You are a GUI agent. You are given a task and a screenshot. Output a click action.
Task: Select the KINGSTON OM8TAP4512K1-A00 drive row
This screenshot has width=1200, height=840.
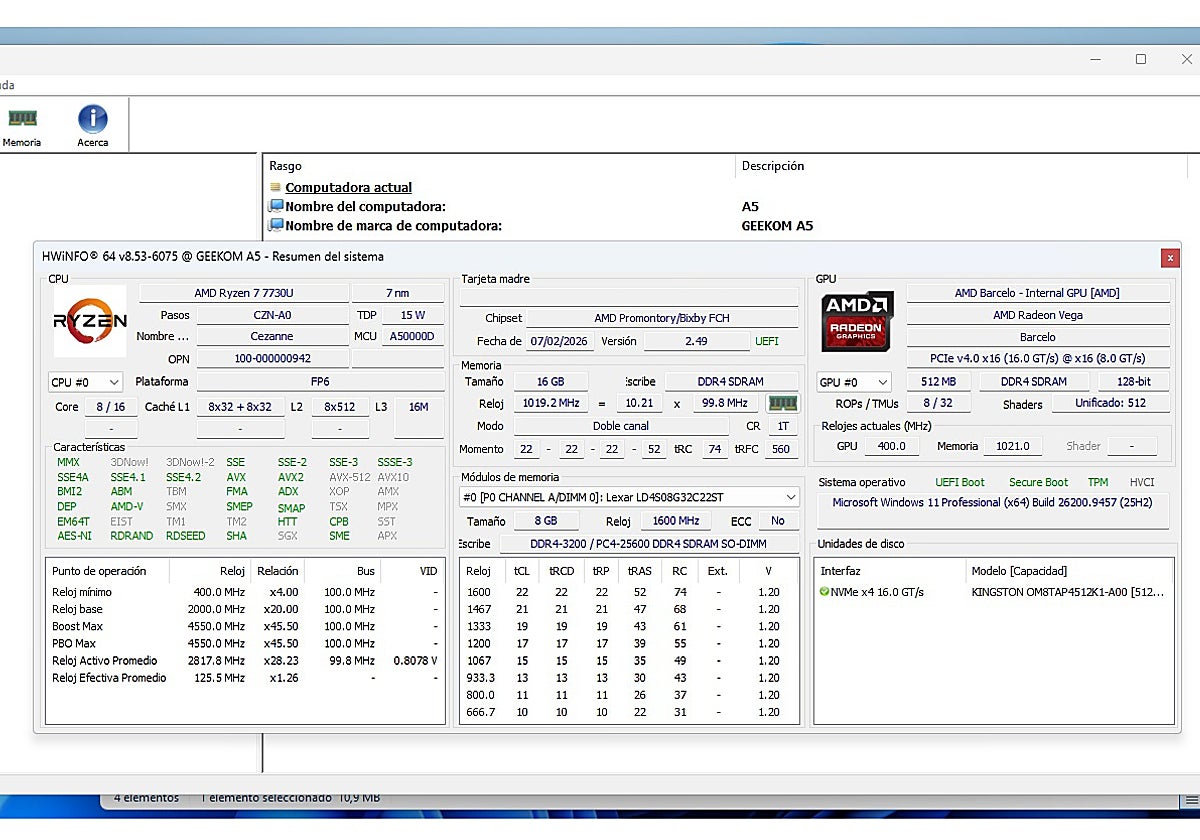coord(994,592)
